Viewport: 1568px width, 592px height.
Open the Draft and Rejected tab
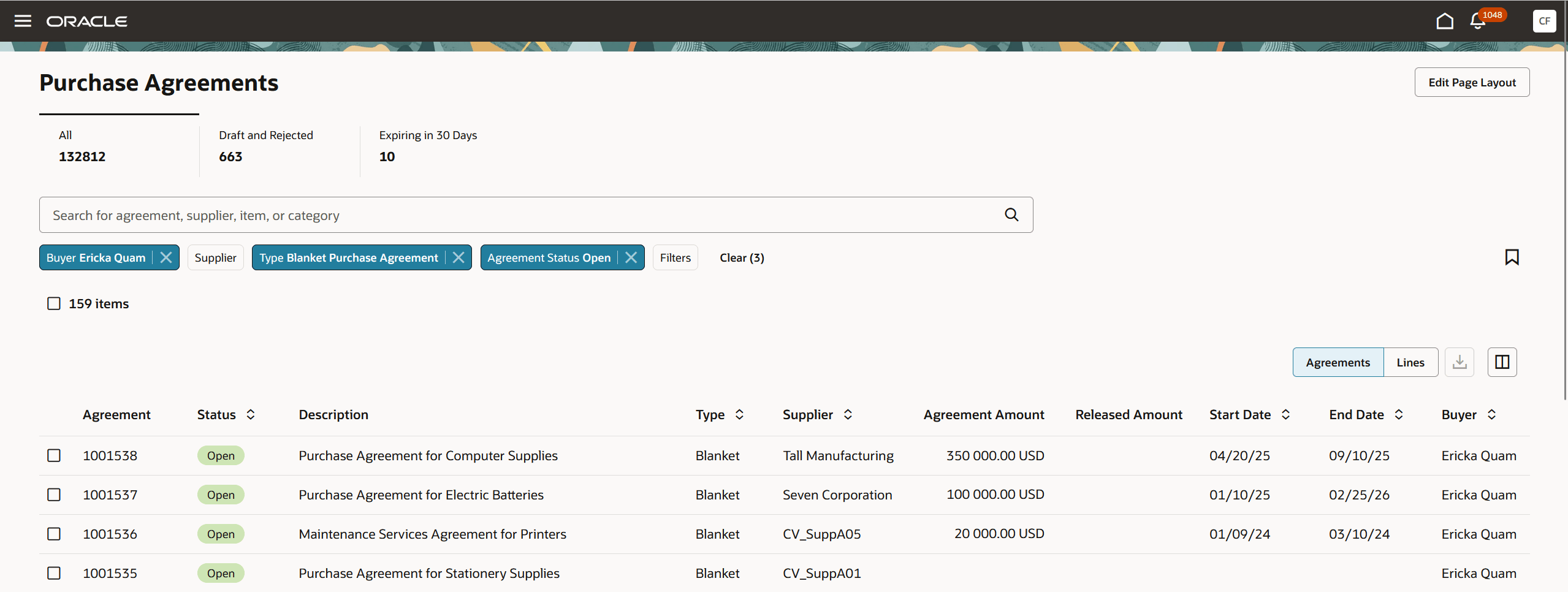tap(265, 146)
